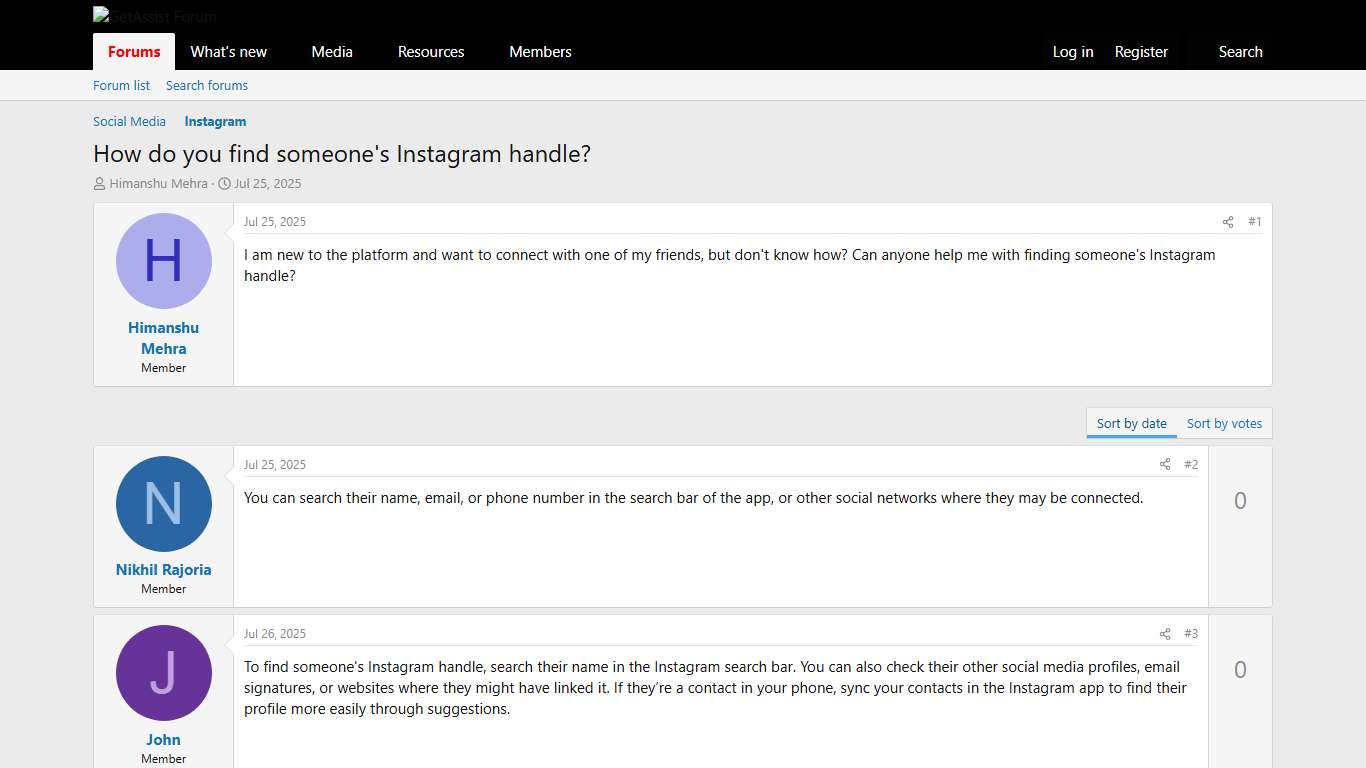The image size is (1366, 768).
Task: Open Nikhil Rajoria's avatar
Action: click(x=163, y=504)
